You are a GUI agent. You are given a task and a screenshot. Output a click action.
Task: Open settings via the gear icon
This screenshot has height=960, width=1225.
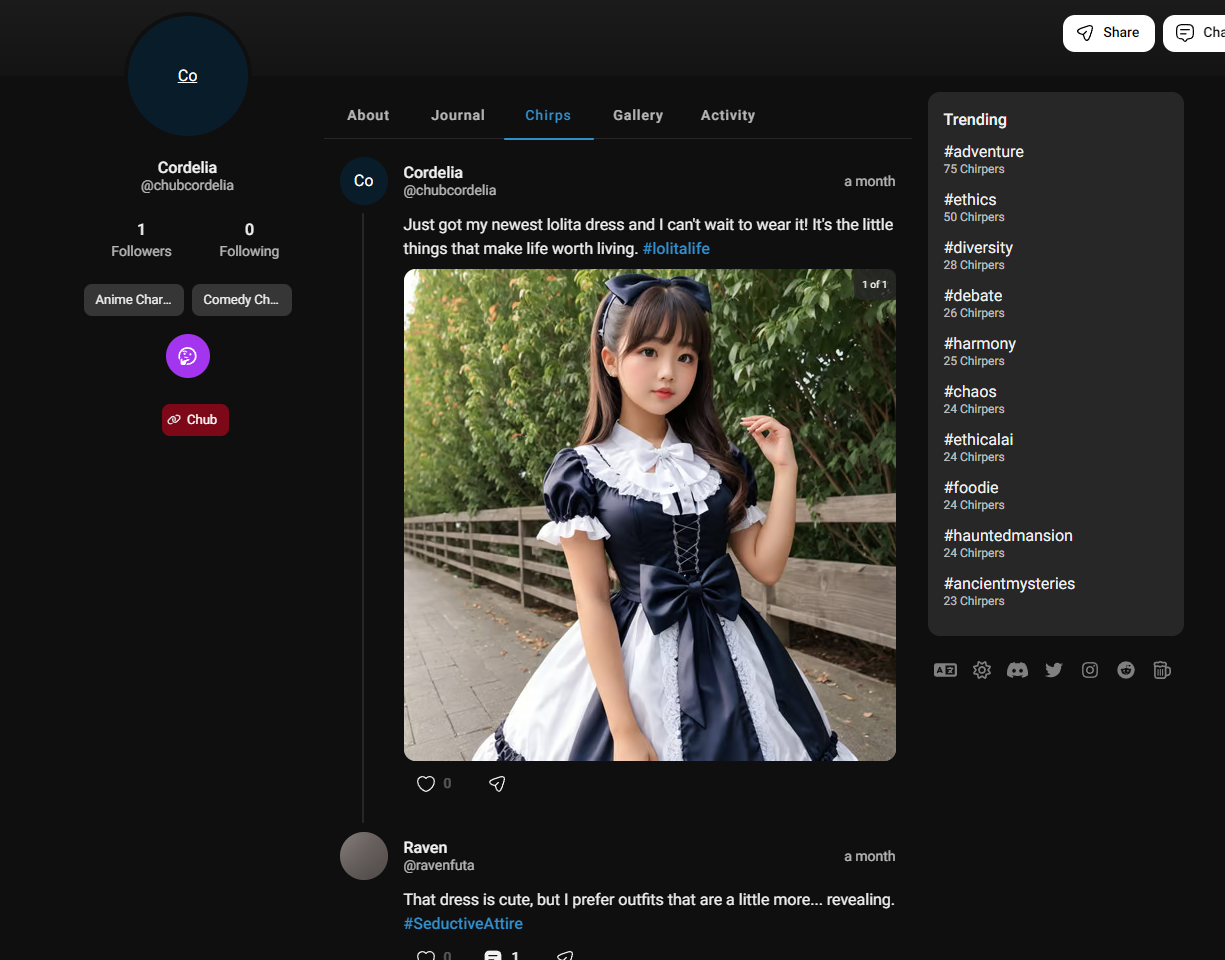pyautogui.click(x=982, y=670)
